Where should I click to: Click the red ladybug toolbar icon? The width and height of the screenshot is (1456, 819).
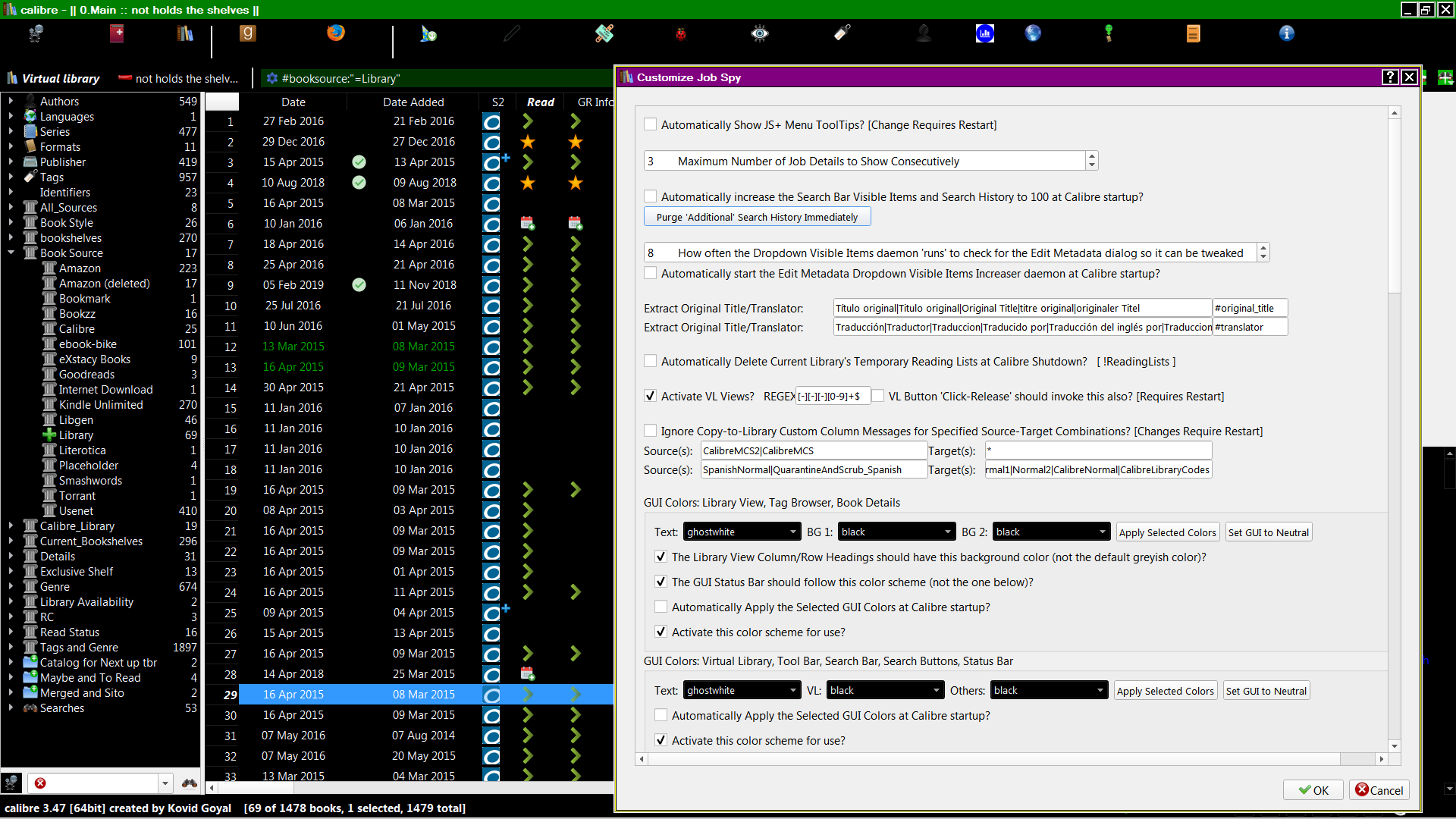(680, 33)
